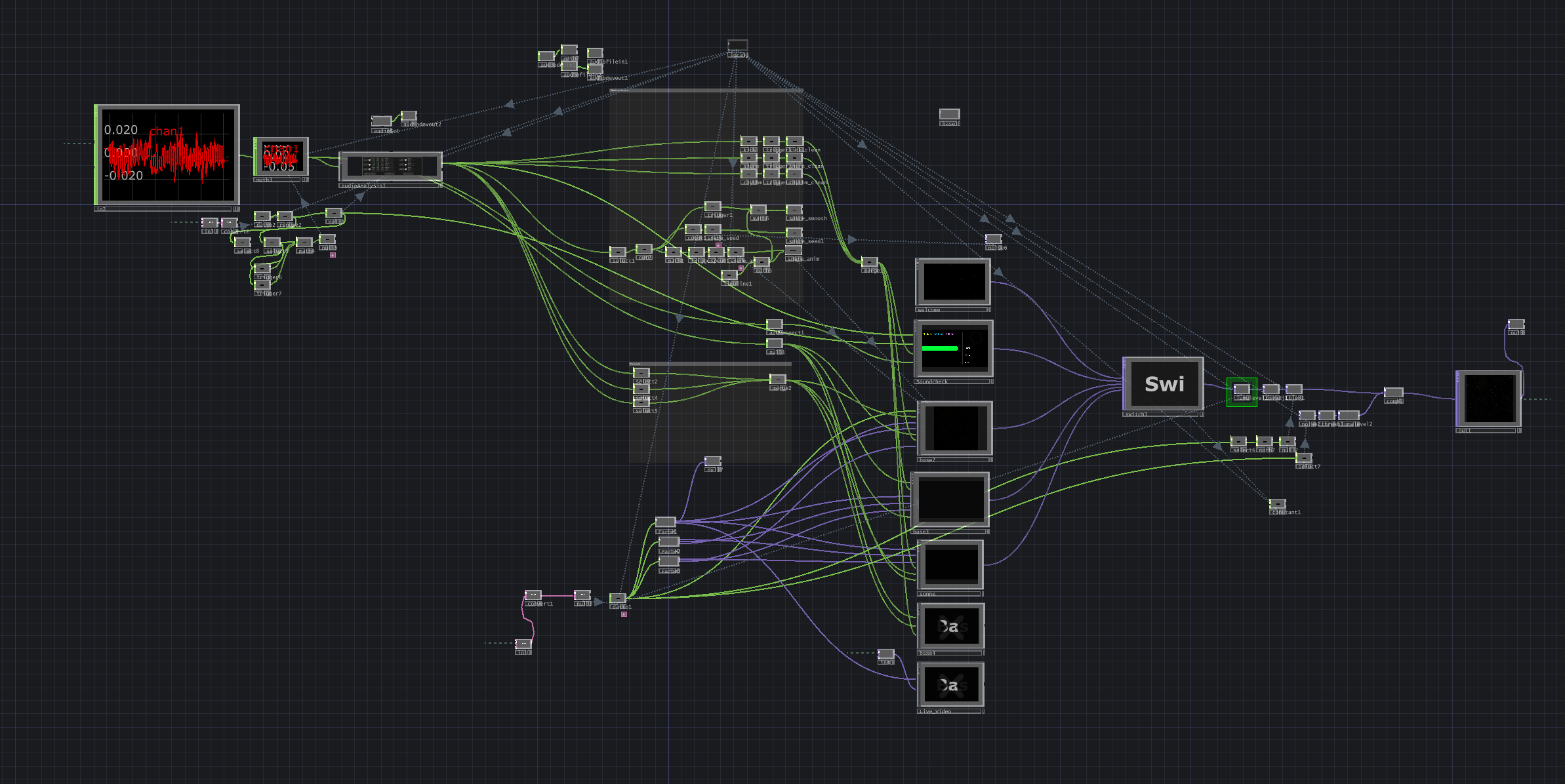Click the select1 node
The image size is (1565, 784).
click(618, 252)
